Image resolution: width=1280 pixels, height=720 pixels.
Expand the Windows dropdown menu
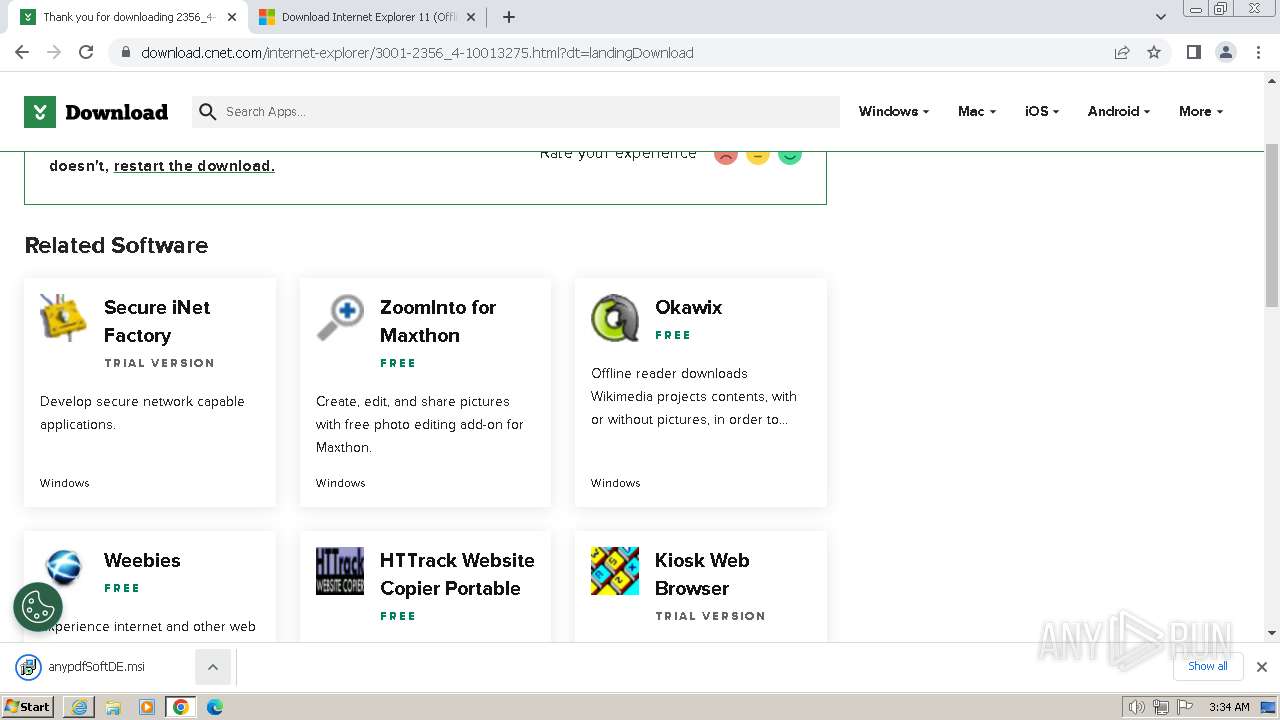894,111
